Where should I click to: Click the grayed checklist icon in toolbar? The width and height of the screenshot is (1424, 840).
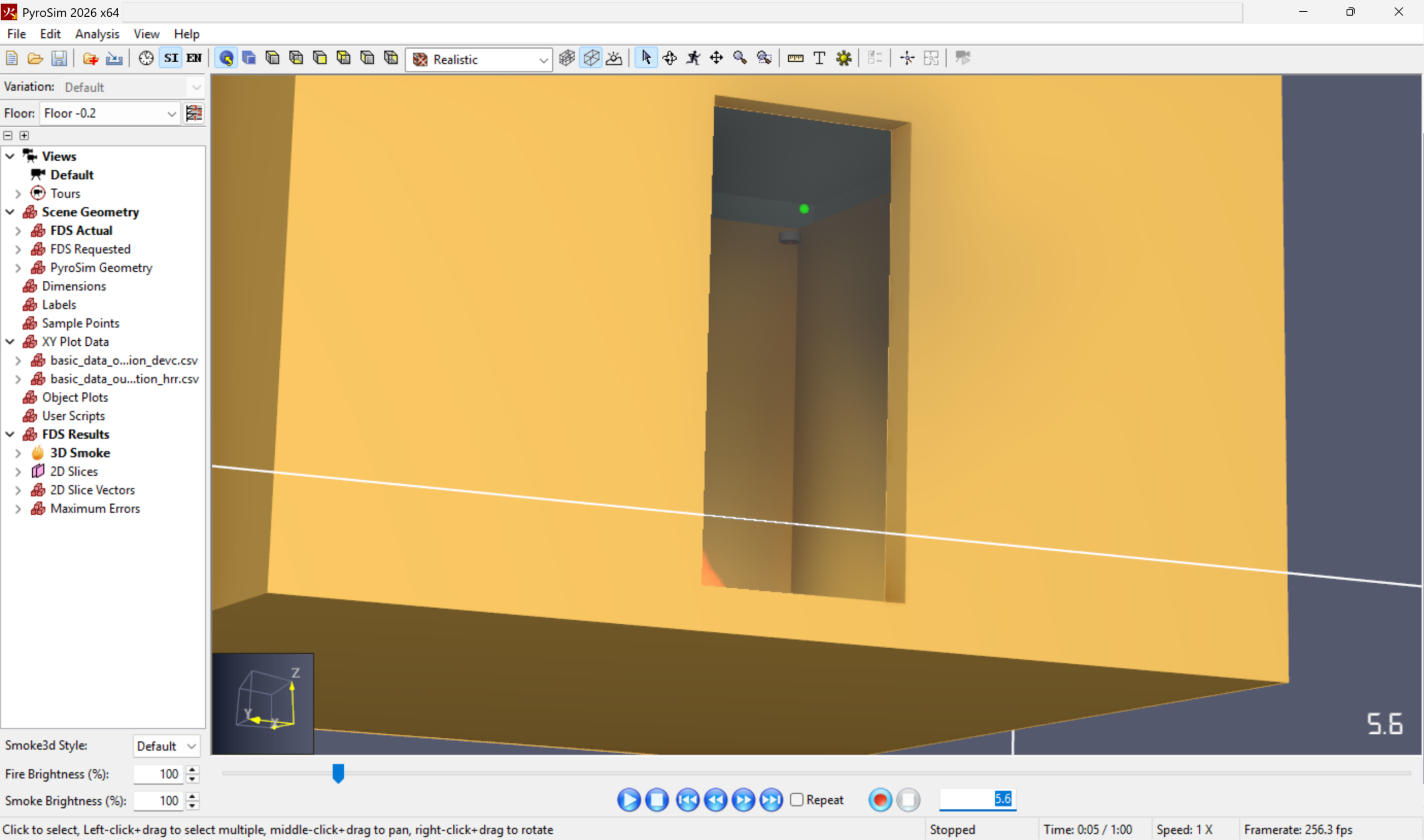[x=875, y=58]
